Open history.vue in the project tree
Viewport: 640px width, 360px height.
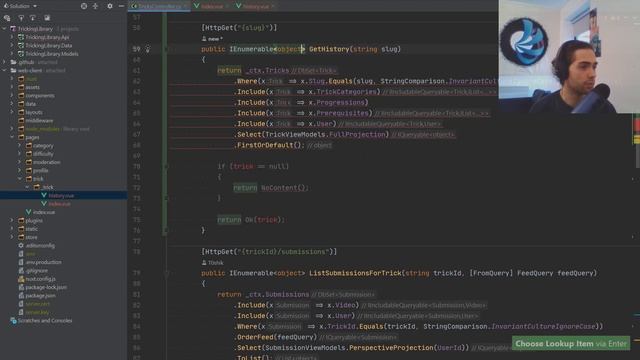[x=58, y=196]
